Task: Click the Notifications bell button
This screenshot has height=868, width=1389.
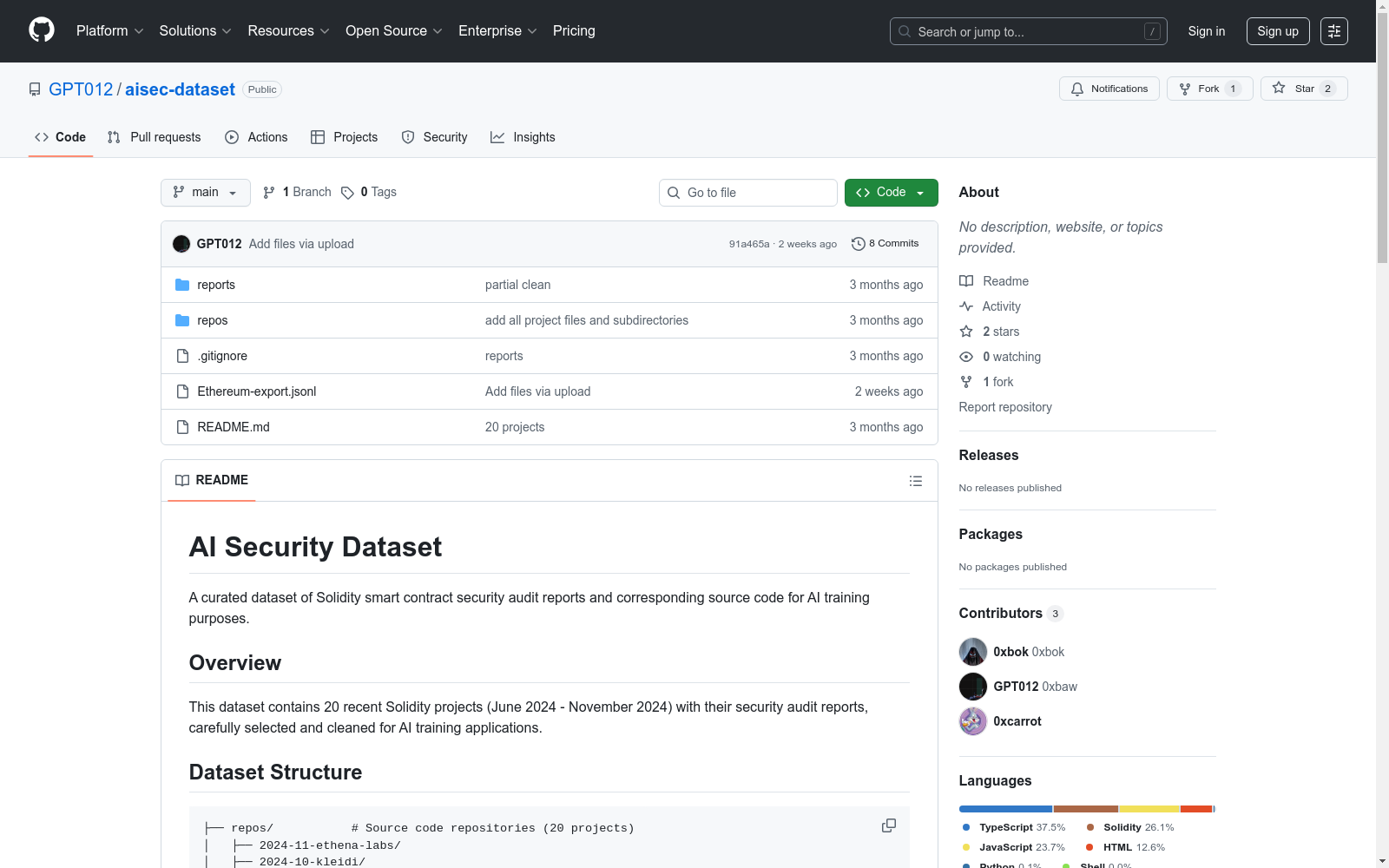Action: point(1109,89)
